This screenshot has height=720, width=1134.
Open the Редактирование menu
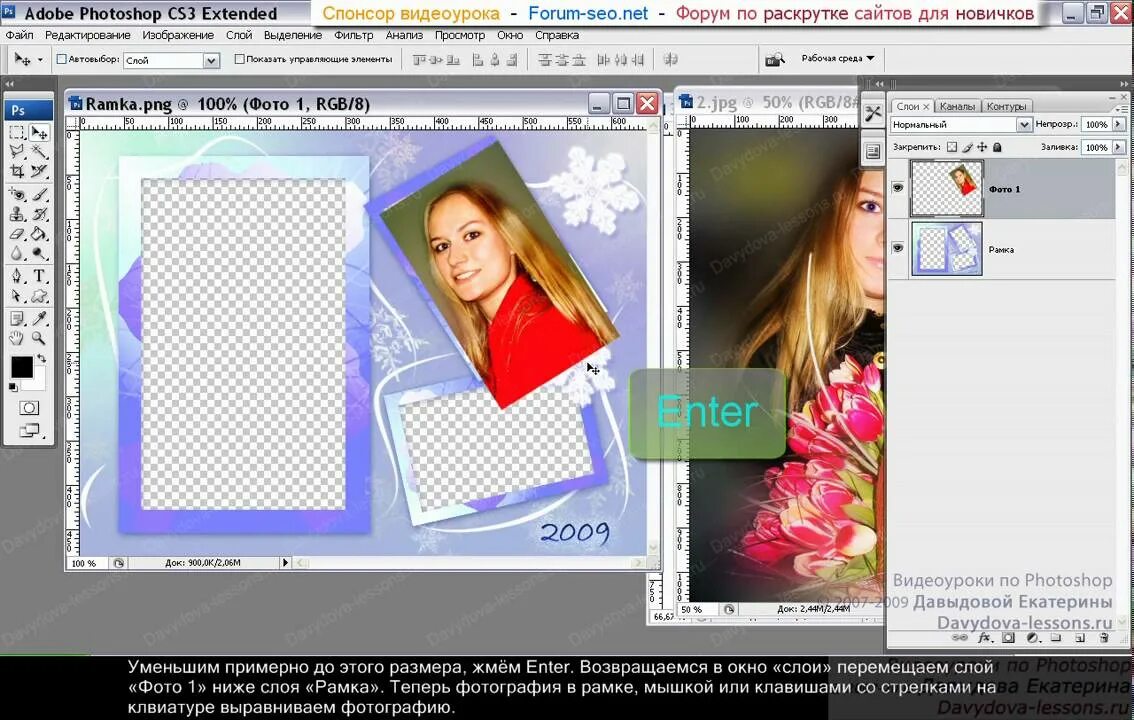coord(88,35)
